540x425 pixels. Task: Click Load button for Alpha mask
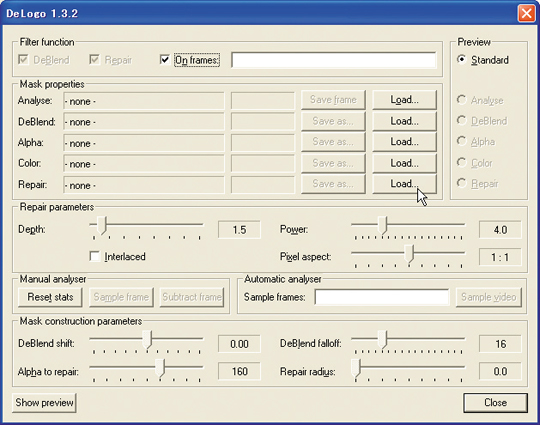tap(404, 142)
